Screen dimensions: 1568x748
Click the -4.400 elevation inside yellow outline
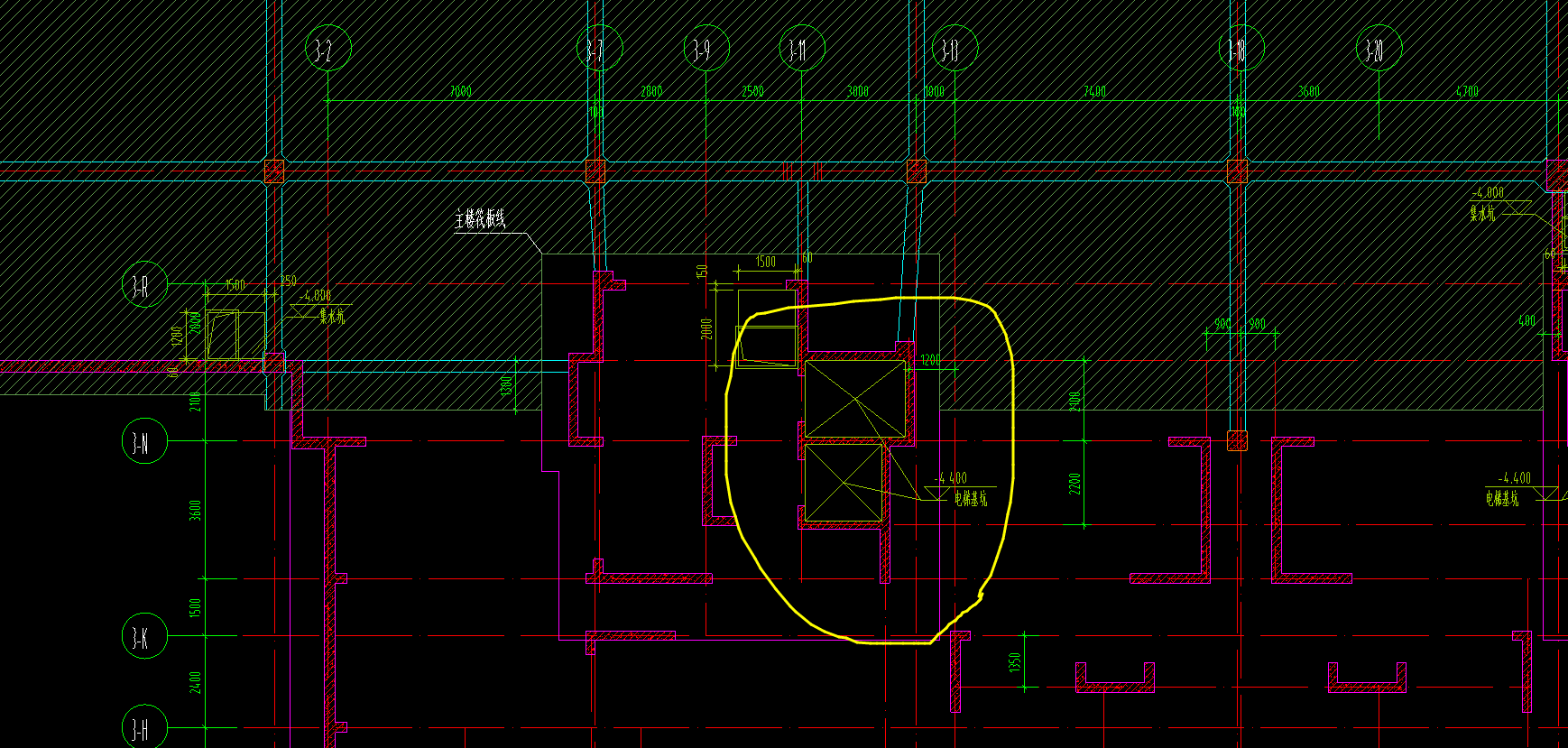(x=951, y=478)
